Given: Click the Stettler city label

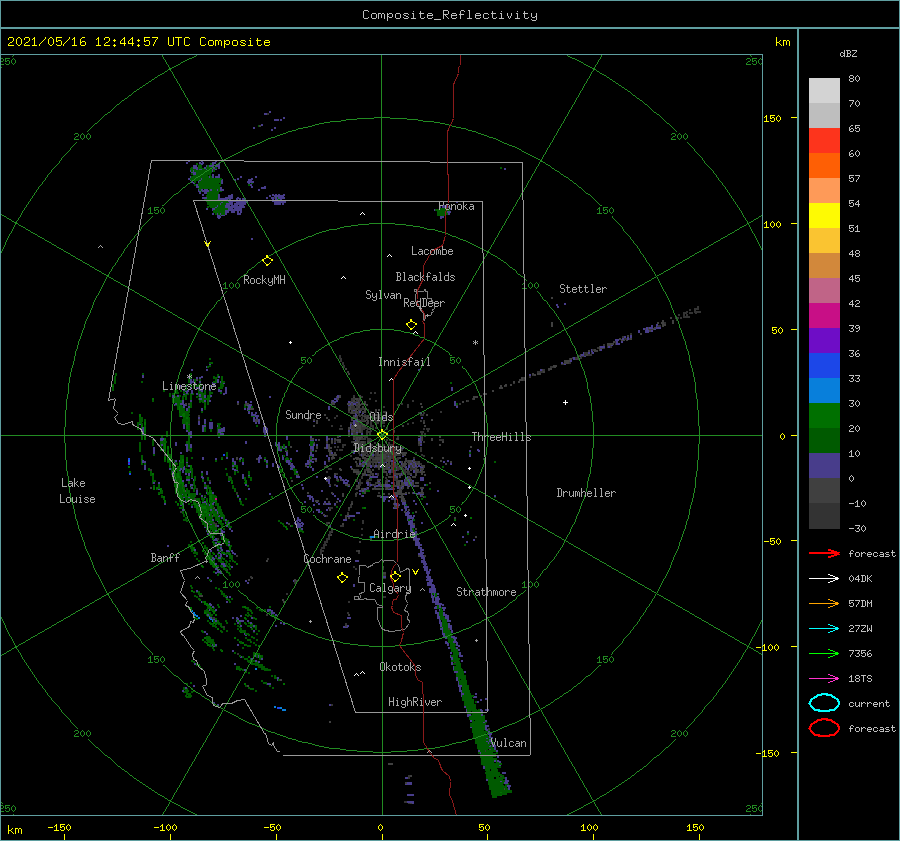Looking at the screenshot, I should coord(583,289).
